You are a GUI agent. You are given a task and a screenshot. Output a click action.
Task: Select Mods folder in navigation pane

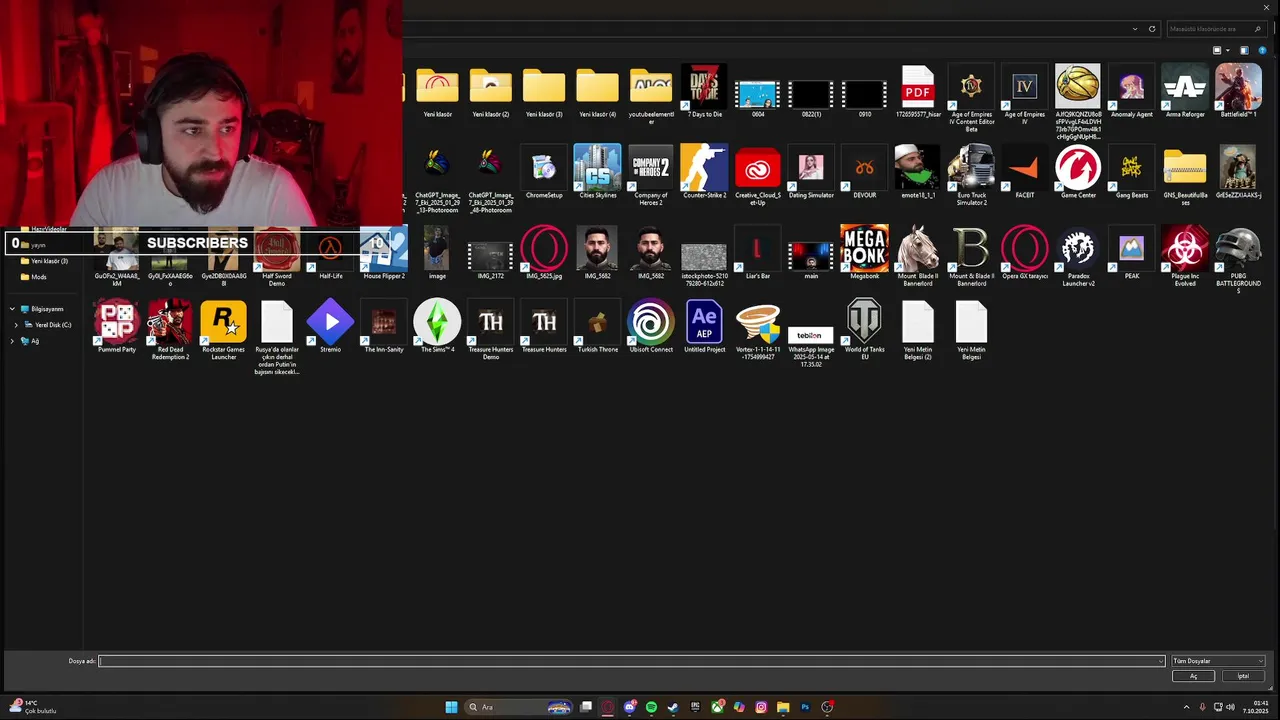pos(39,277)
